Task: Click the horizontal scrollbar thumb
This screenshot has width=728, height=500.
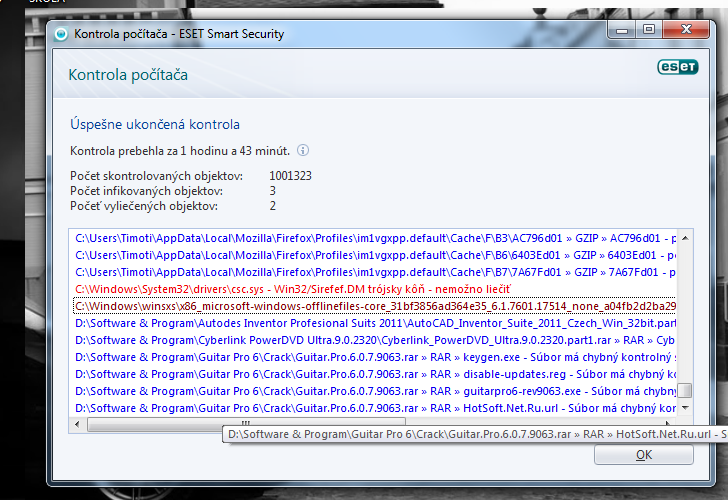Action: [246, 423]
